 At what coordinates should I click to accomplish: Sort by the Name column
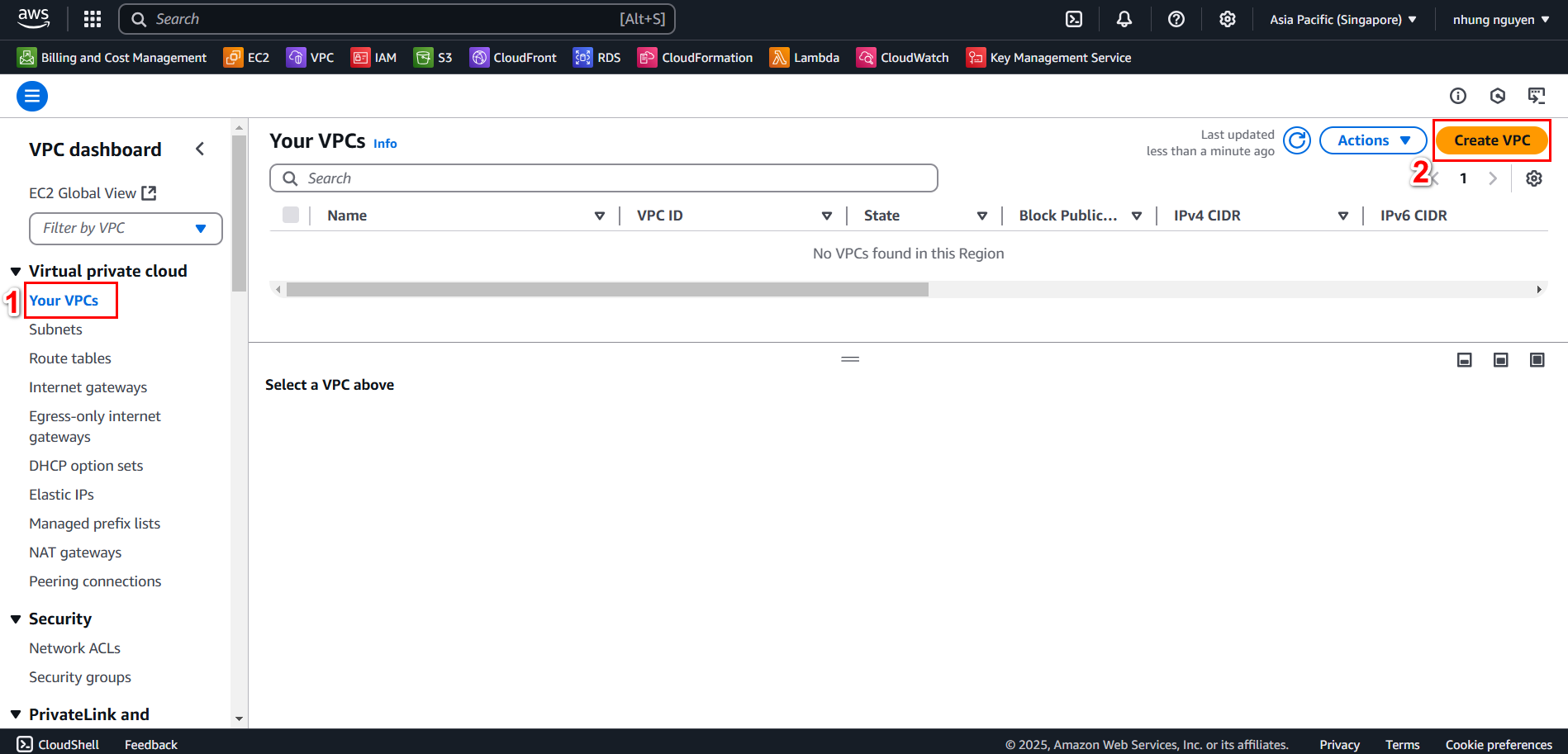tap(599, 216)
